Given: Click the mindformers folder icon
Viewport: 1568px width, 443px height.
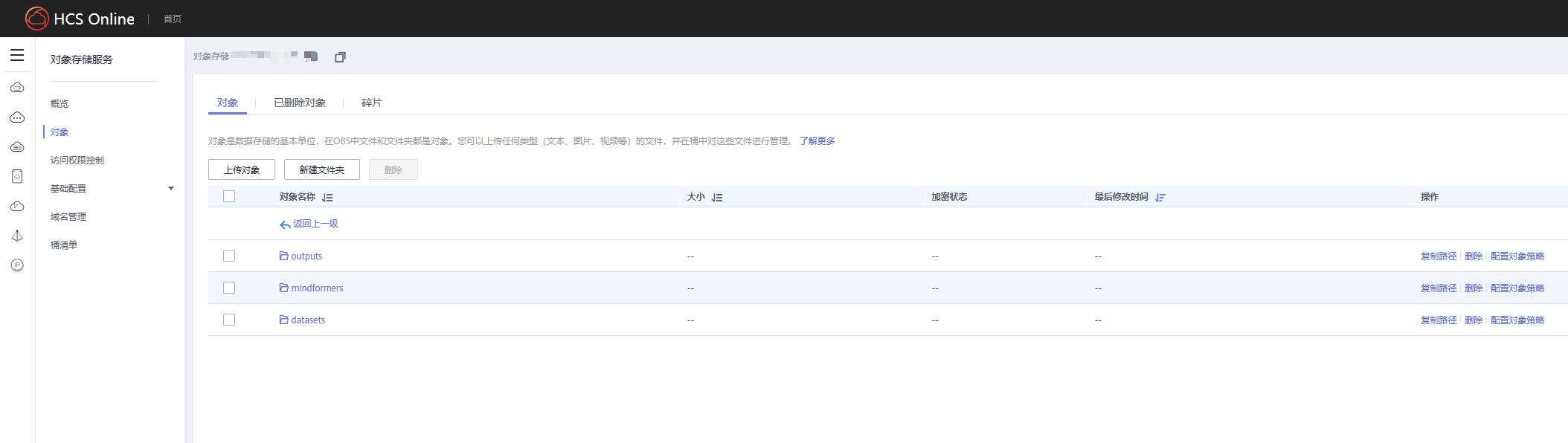Looking at the screenshot, I should tap(284, 288).
